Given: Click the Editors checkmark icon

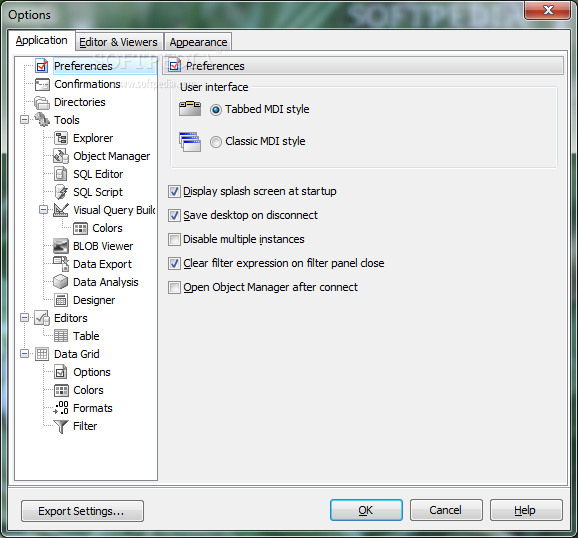Looking at the screenshot, I should (42, 318).
